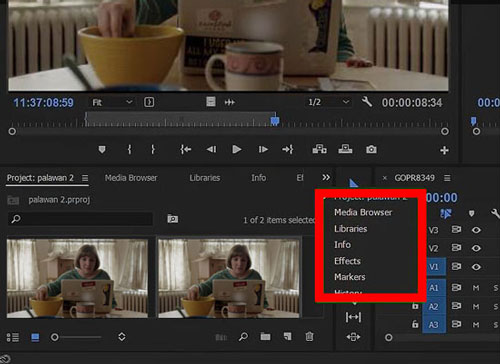Expand hidden panel tabs with double chevron
The height and width of the screenshot is (364, 500).
(326, 177)
